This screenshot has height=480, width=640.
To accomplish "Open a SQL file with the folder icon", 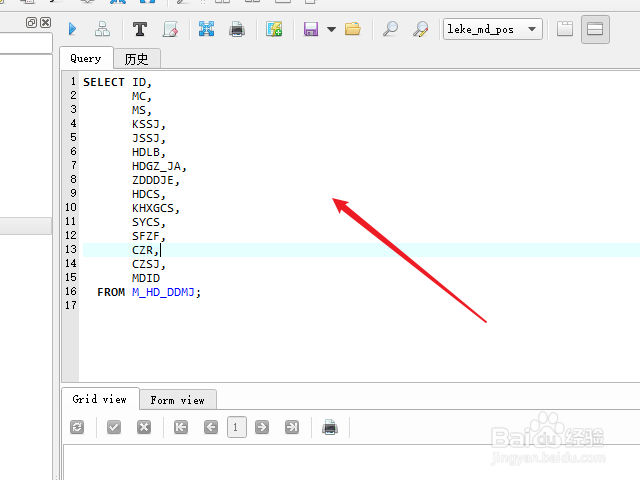I will (x=353, y=29).
